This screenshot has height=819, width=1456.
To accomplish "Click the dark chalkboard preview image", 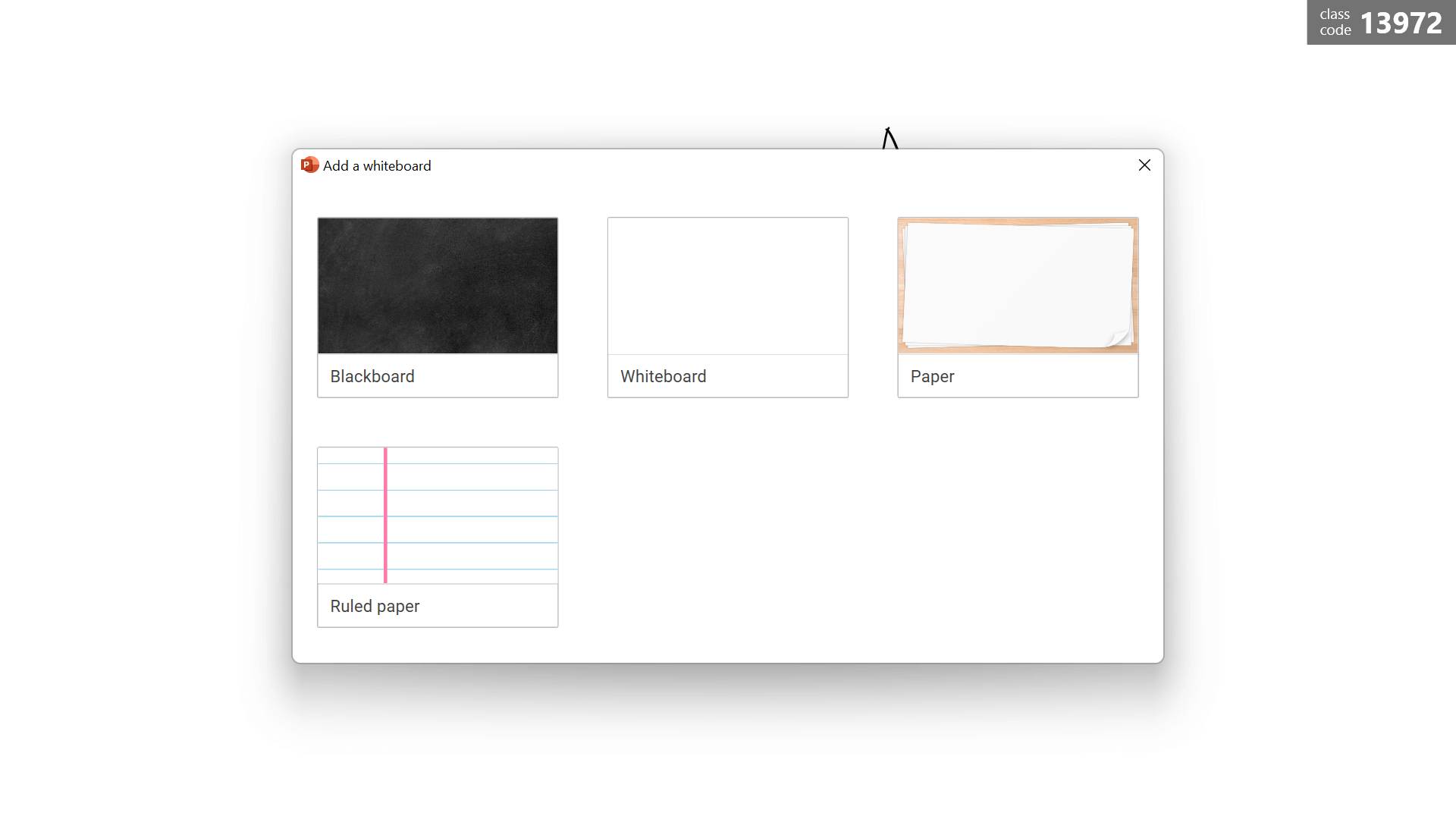I will coord(438,286).
